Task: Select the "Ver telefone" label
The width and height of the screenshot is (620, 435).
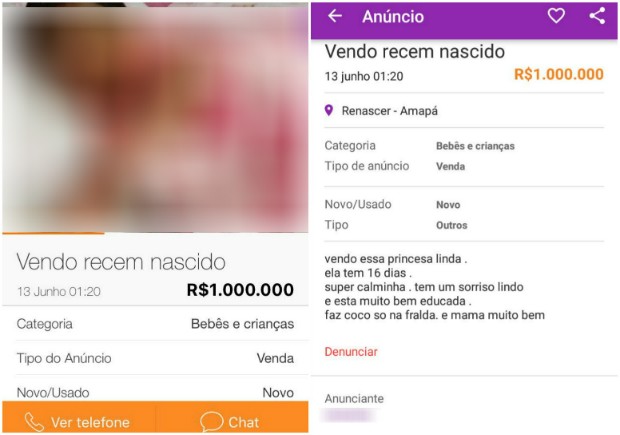Action: 90,422
